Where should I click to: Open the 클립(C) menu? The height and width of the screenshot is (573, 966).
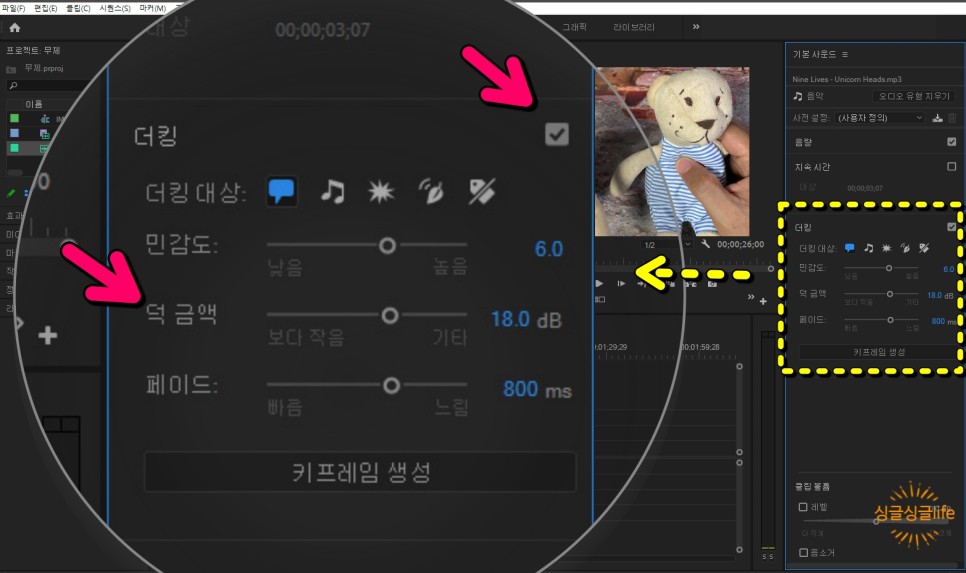(x=78, y=8)
